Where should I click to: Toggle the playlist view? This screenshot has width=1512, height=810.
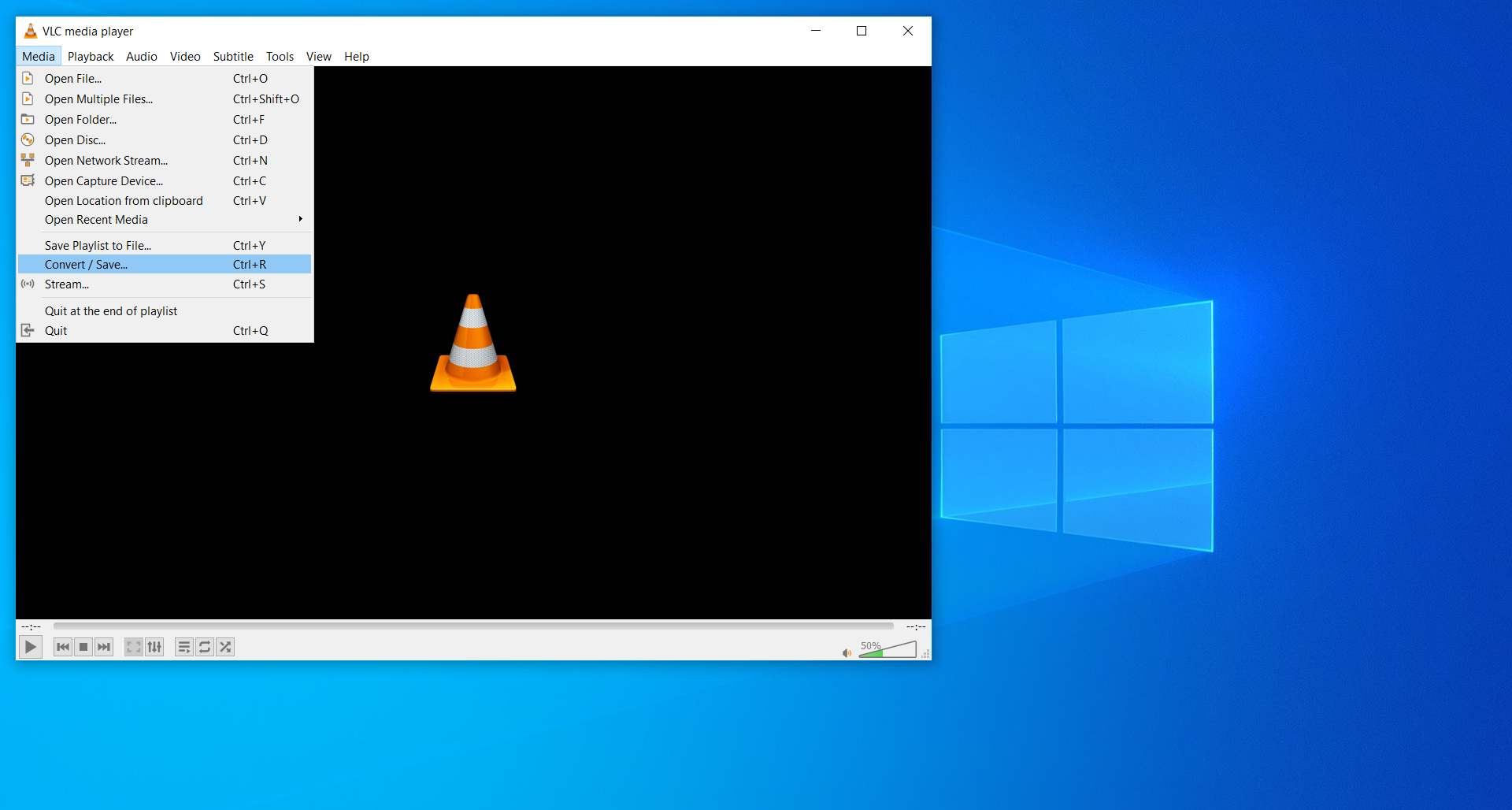click(184, 647)
